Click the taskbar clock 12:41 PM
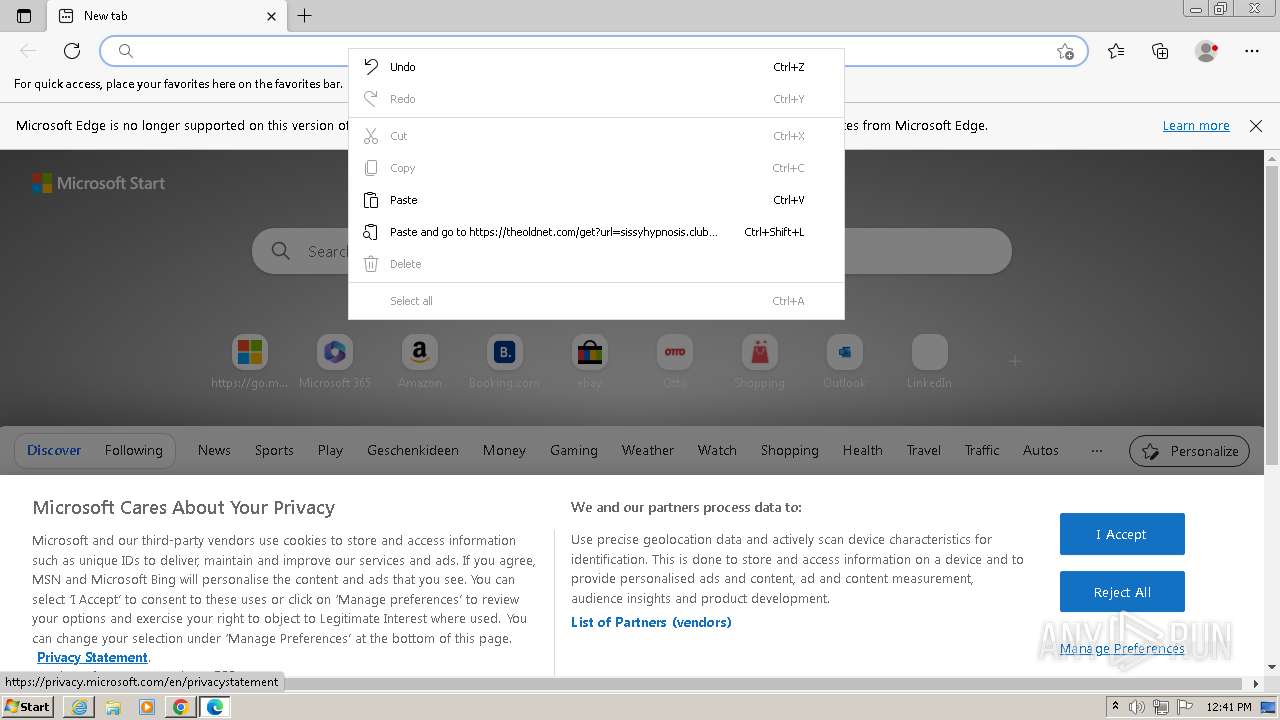The image size is (1280, 720). coord(1229,707)
